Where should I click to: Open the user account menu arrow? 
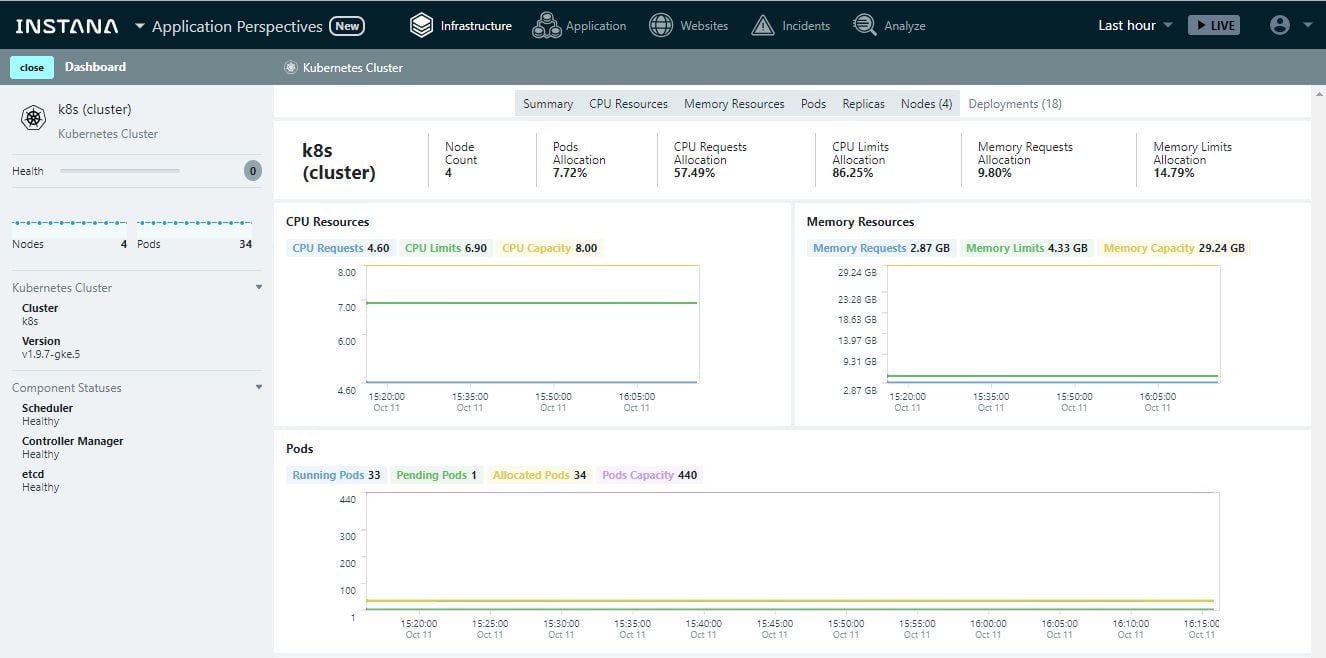click(x=1308, y=26)
